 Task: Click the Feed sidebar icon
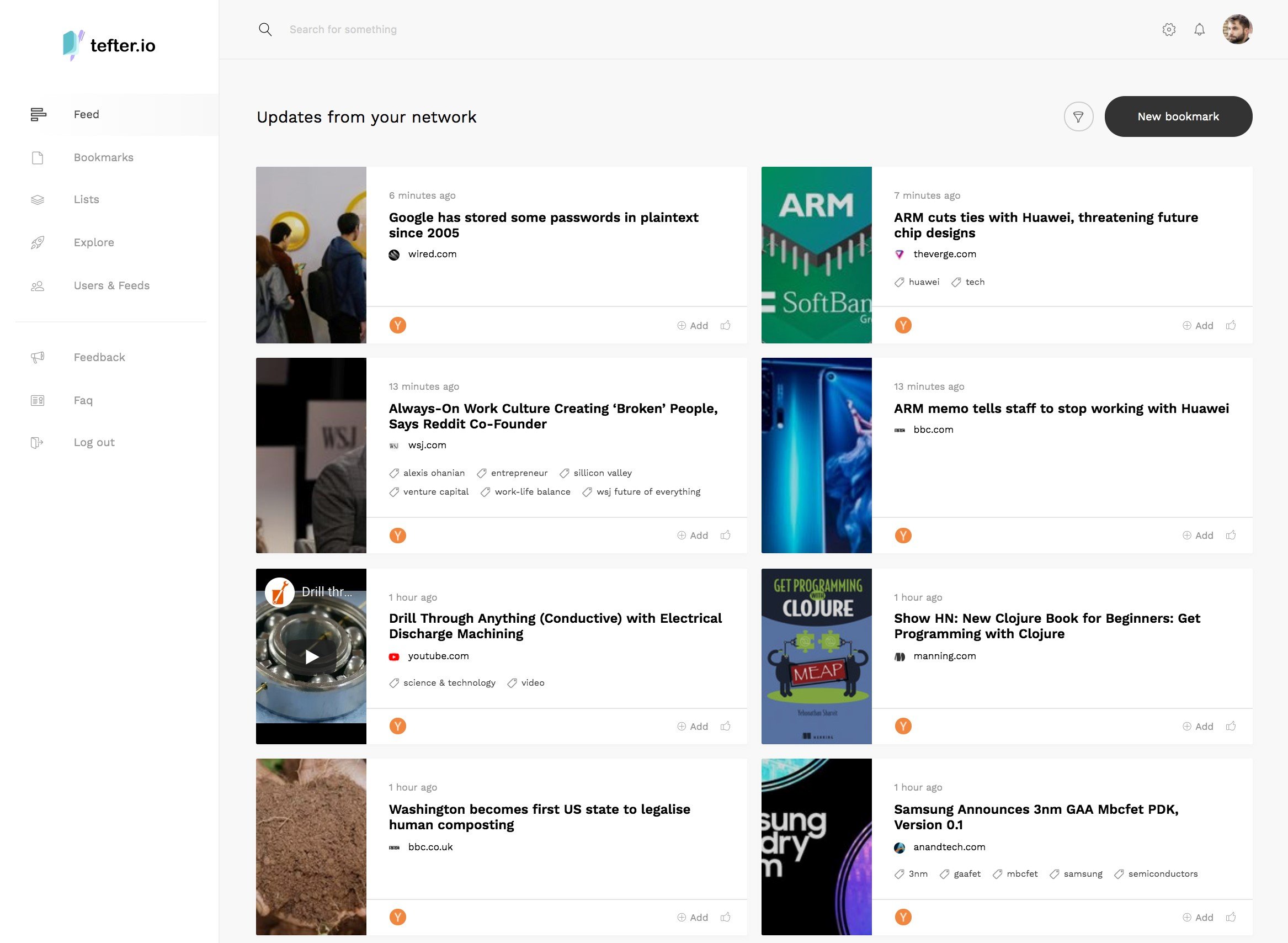38,115
